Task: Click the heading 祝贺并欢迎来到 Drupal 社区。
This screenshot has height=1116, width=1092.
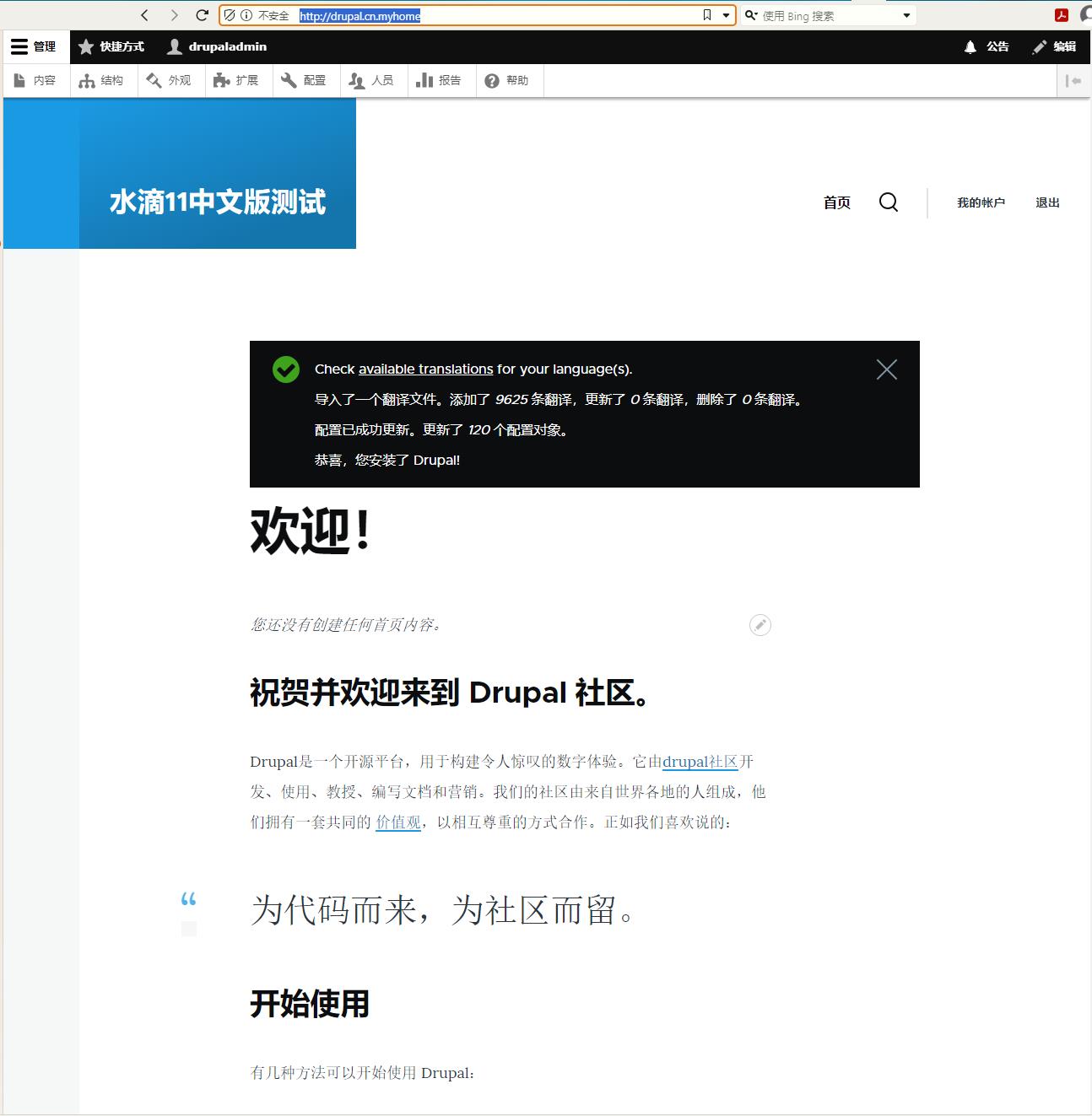Action: 450,693
